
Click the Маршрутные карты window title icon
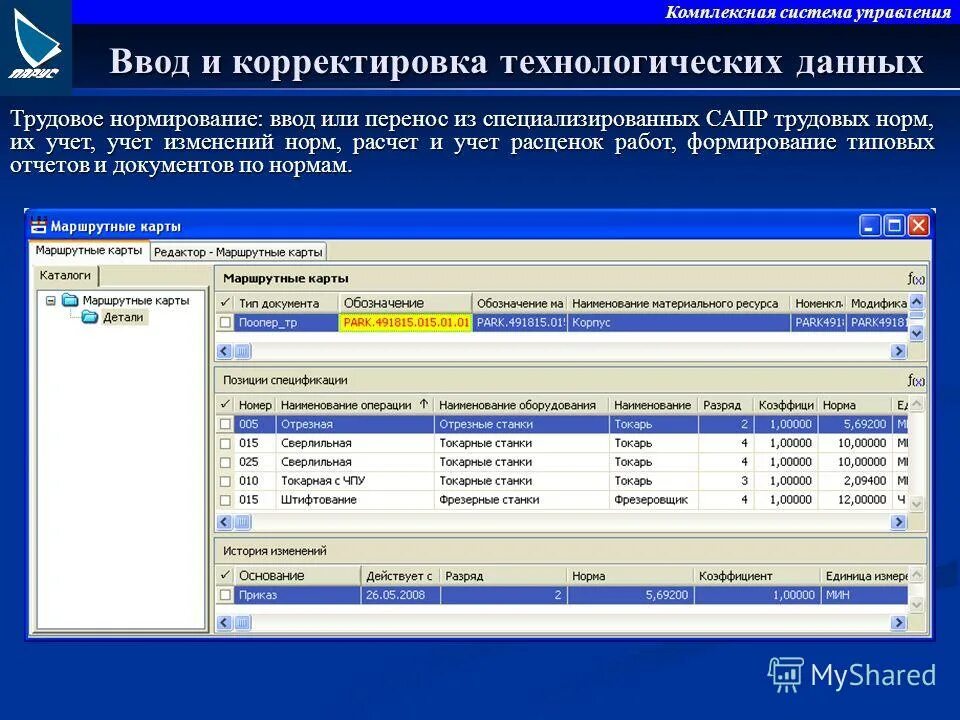[39, 225]
